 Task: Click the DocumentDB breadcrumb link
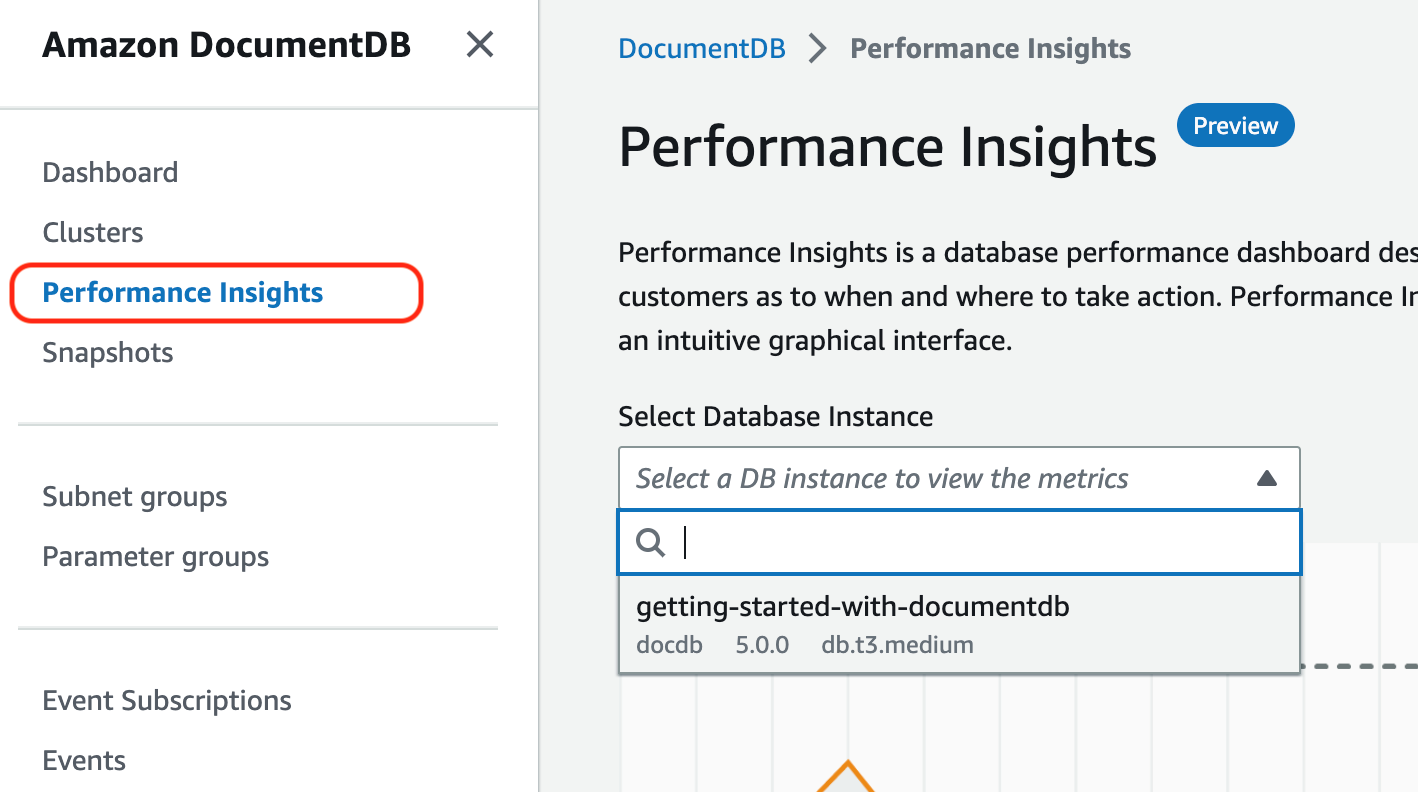(x=702, y=48)
